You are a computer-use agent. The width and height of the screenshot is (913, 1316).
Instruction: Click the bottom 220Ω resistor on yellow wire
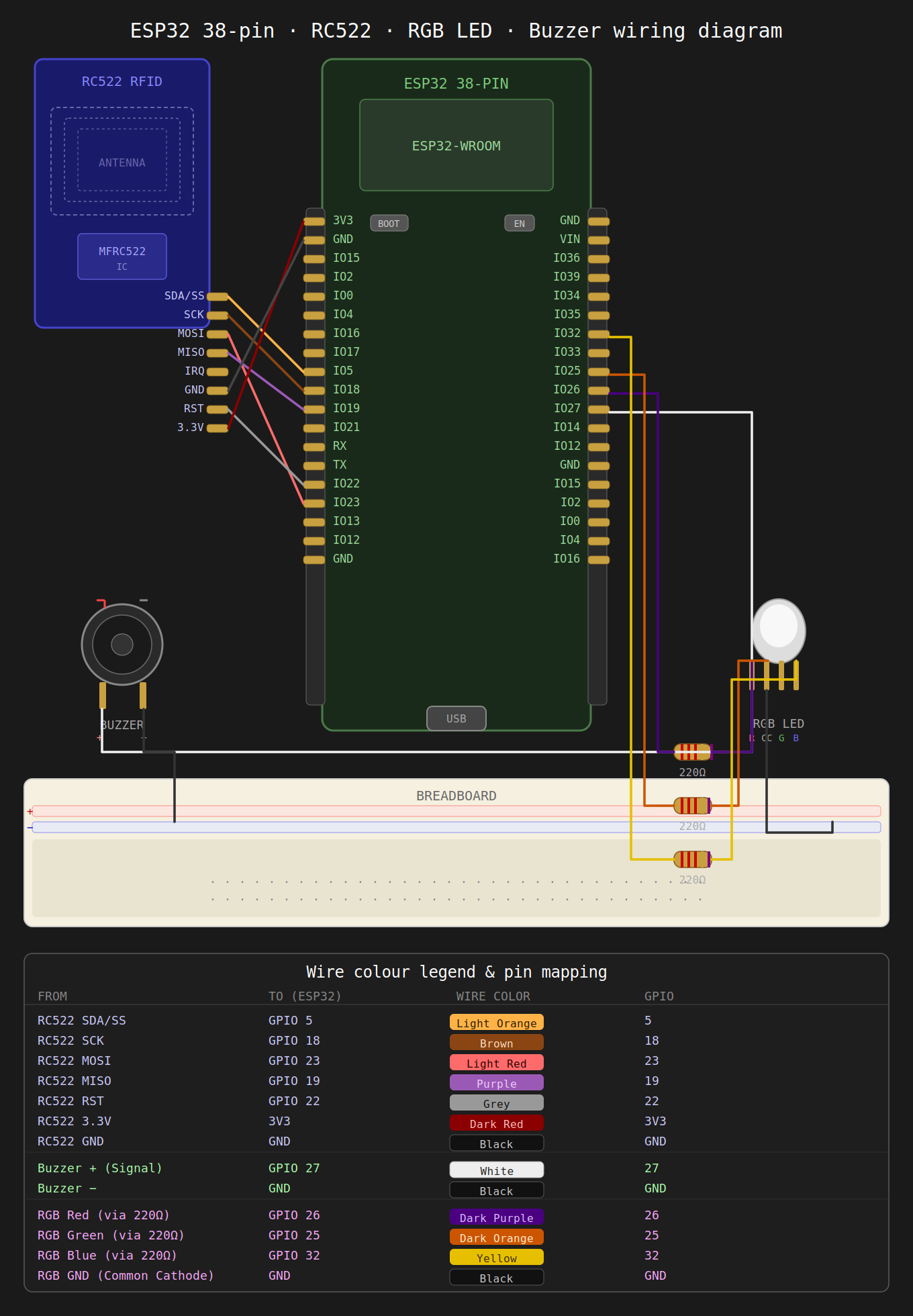(693, 859)
